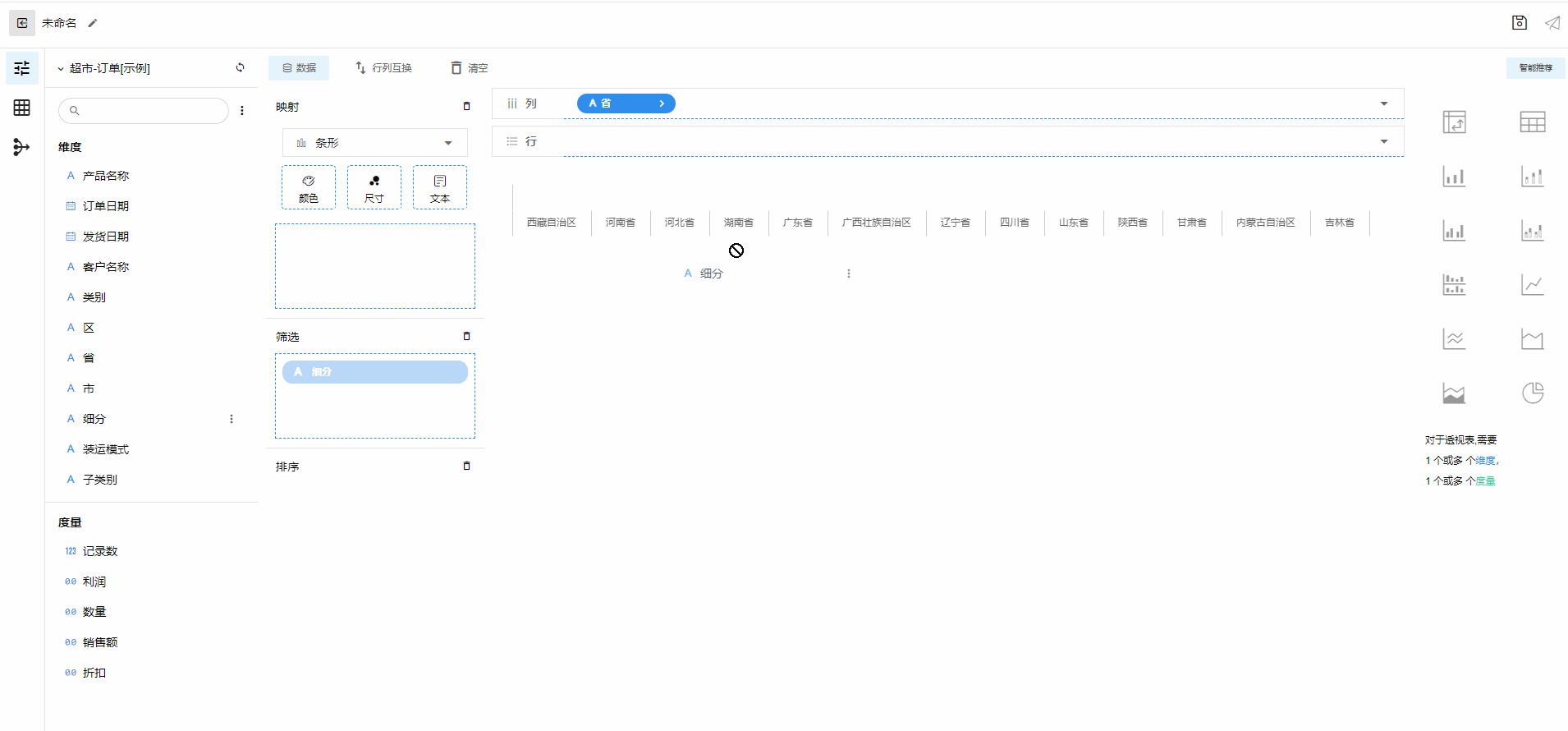The image size is (1568, 731).
Task: Select the filled stacked area chart type
Action: 1455,393
